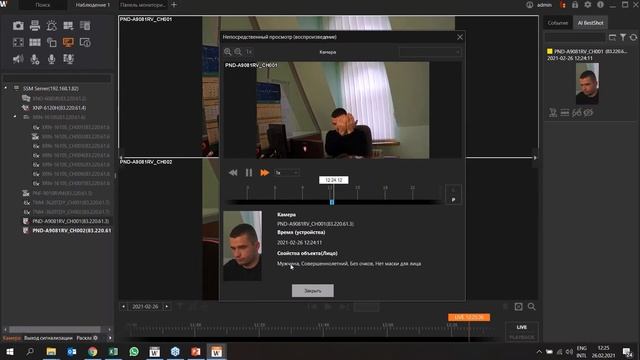Select PND-A9081RV_CH002 in device tree
The width and height of the screenshot is (640, 360).
71,231
